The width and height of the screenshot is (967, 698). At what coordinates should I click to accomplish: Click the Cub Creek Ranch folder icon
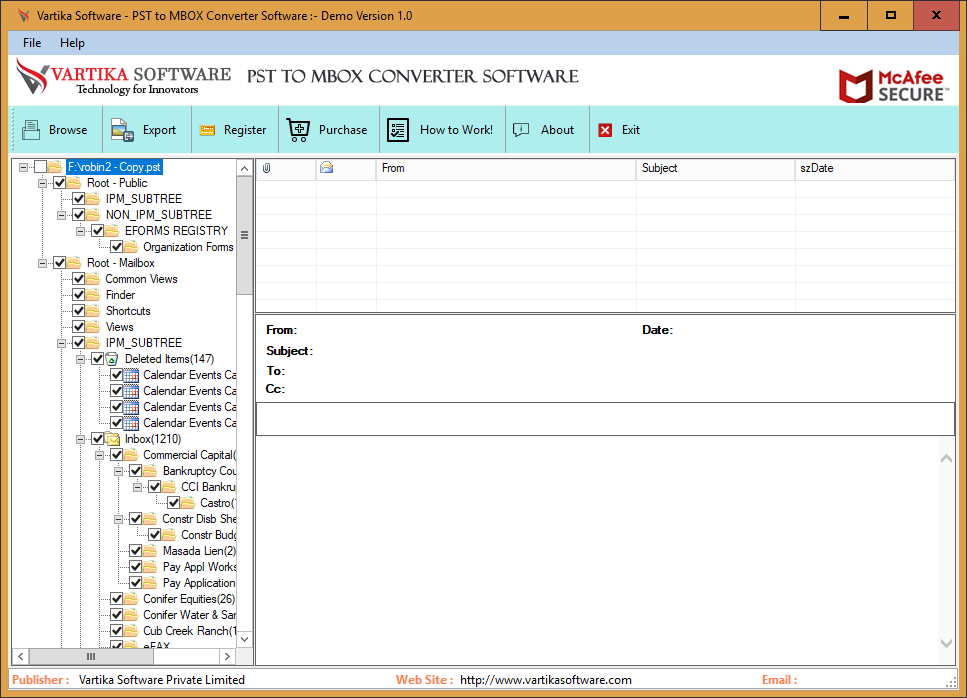pos(131,631)
